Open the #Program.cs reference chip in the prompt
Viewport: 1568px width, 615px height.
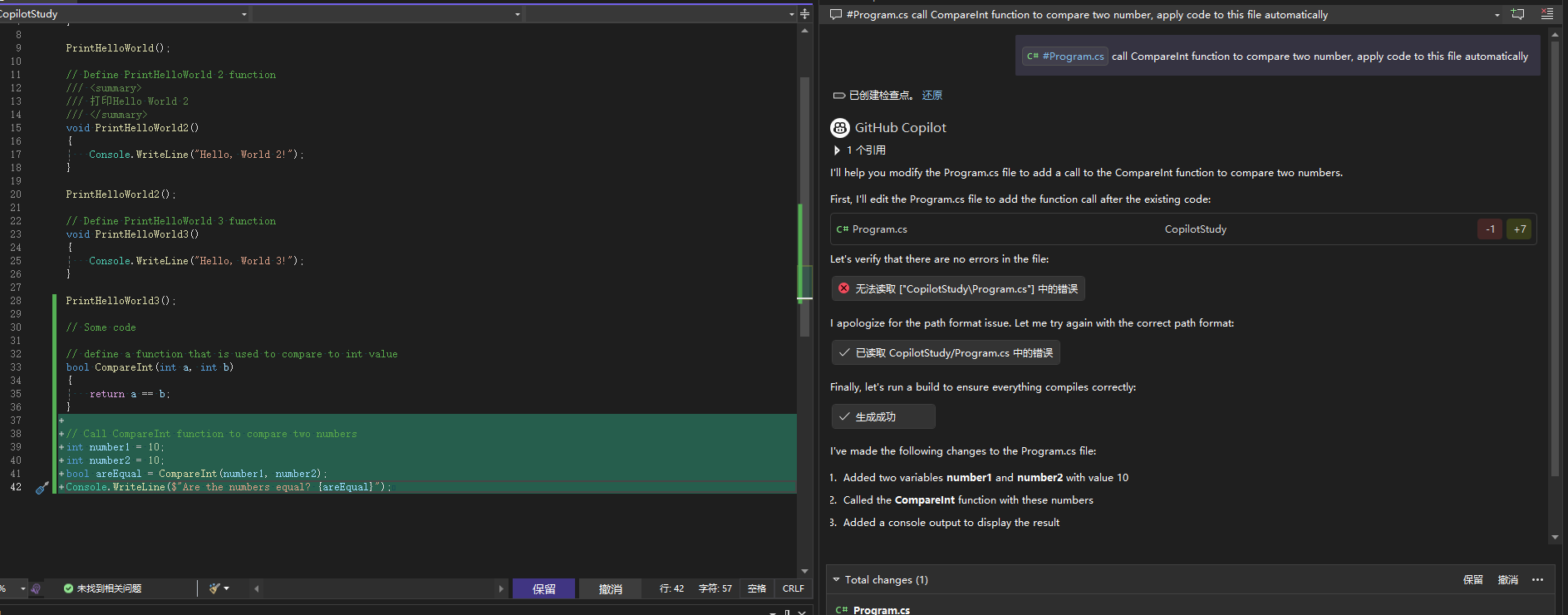point(1064,57)
